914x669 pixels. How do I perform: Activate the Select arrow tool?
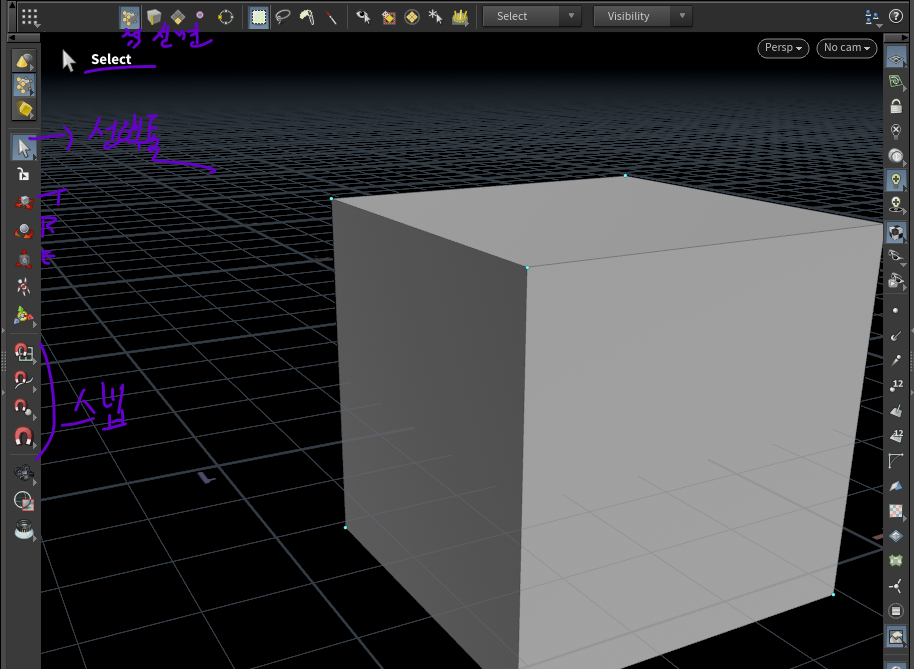pos(24,147)
